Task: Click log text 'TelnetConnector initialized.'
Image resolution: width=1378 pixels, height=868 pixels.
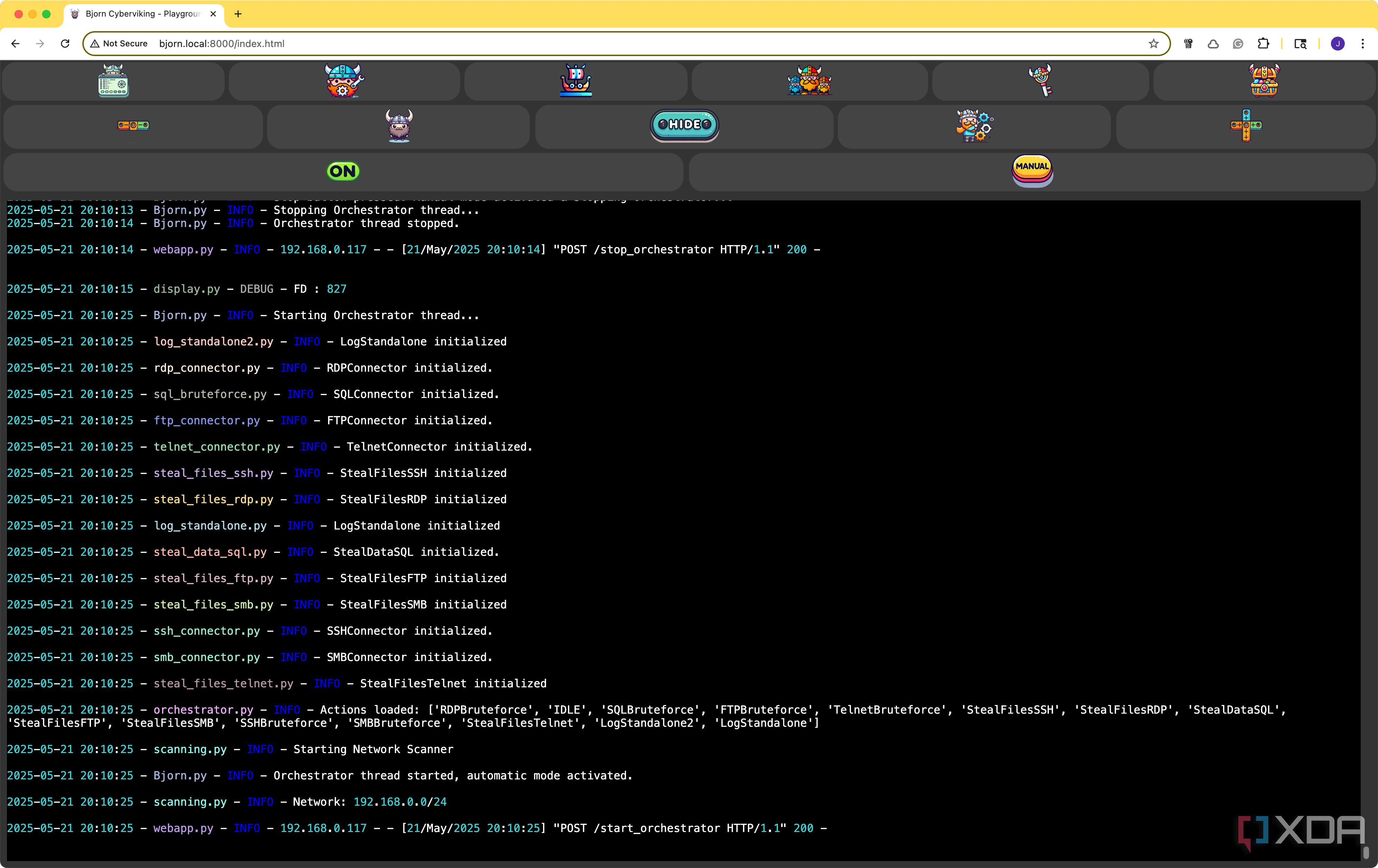Action: click(439, 447)
